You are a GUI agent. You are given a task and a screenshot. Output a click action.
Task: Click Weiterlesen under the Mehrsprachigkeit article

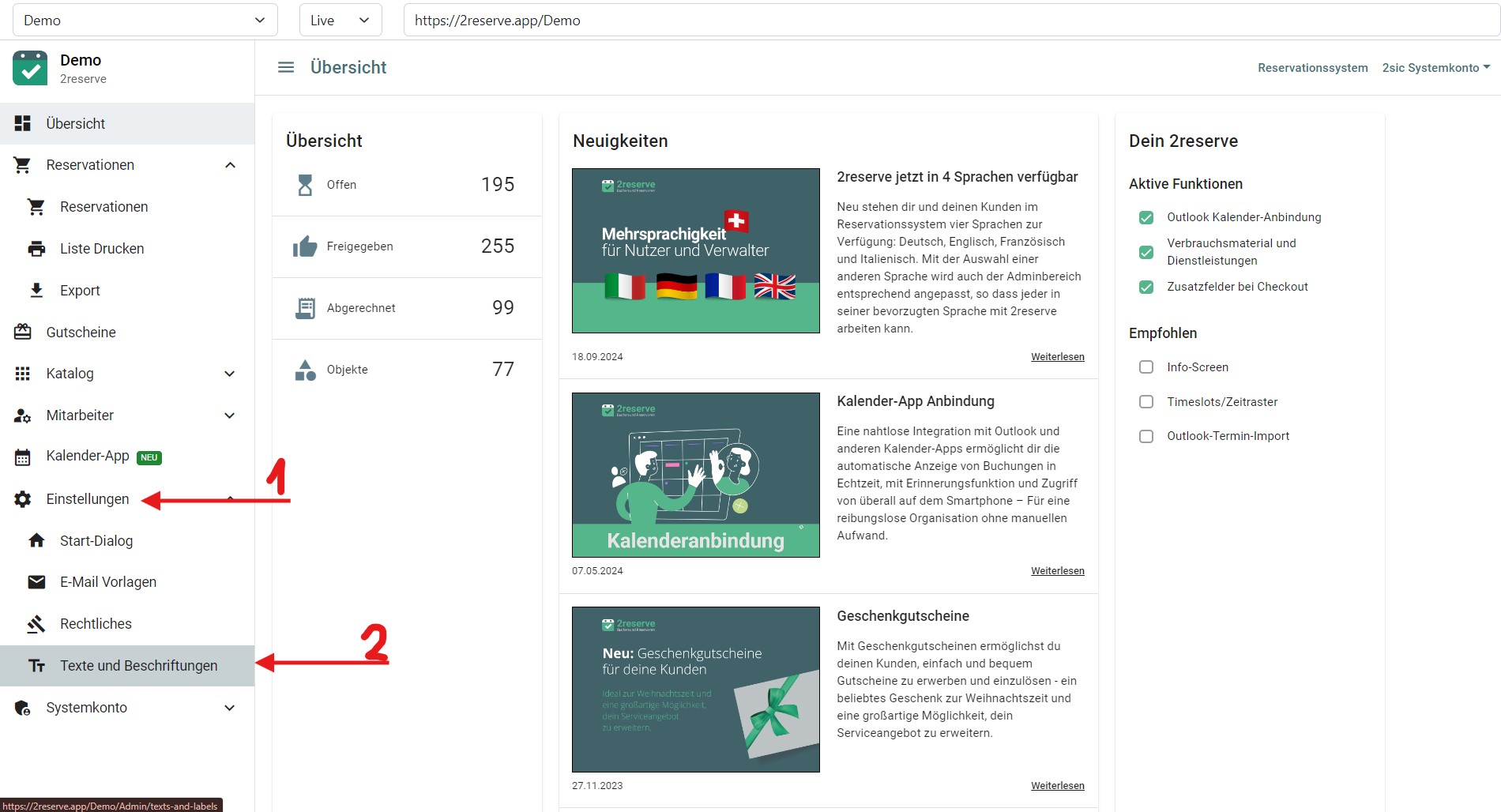click(x=1057, y=357)
